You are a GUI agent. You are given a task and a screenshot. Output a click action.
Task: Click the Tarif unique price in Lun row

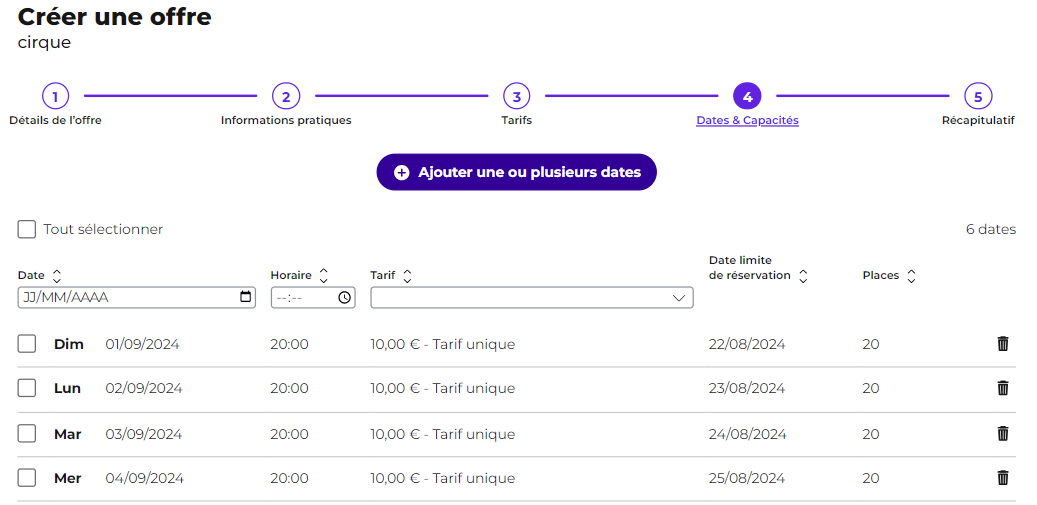pos(442,388)
